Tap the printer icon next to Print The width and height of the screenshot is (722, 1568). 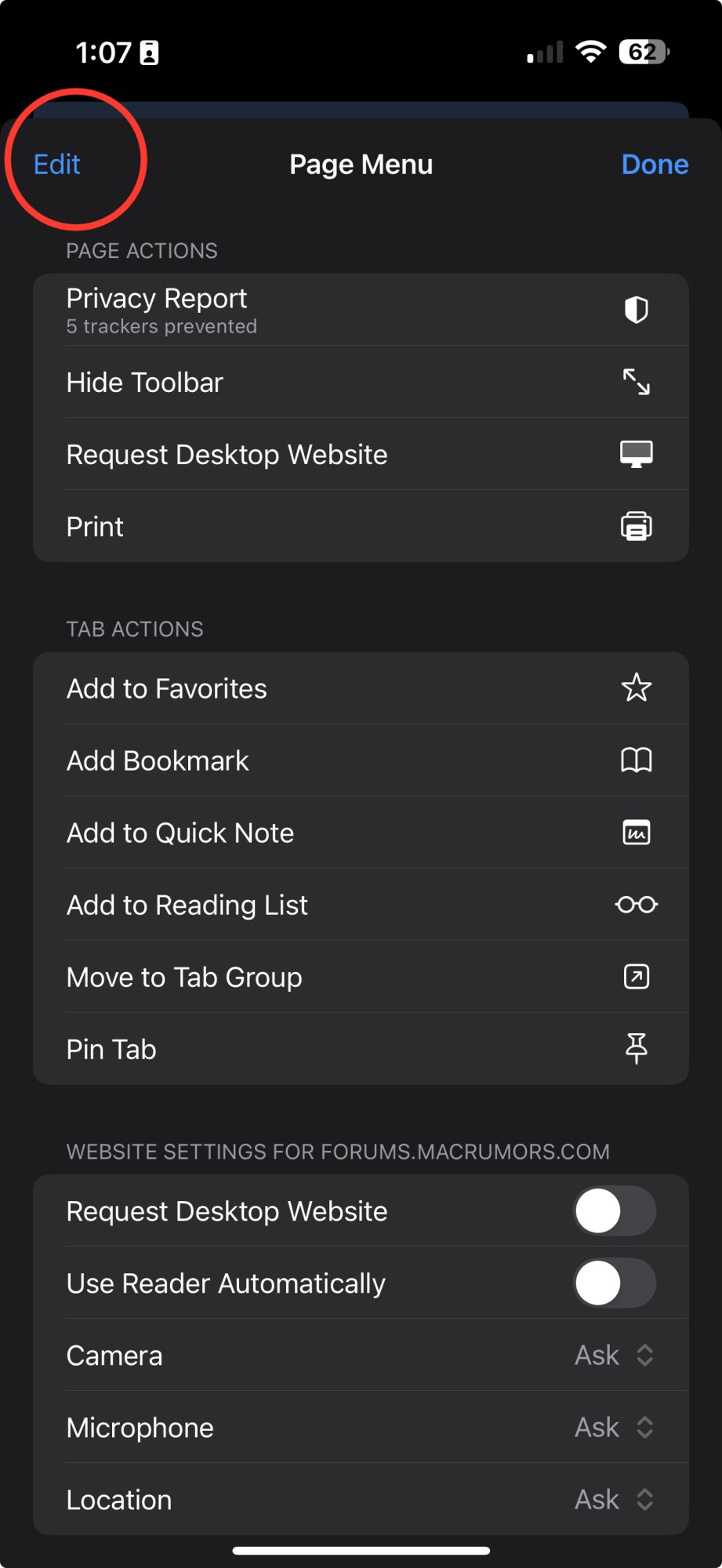click(636, 526)
